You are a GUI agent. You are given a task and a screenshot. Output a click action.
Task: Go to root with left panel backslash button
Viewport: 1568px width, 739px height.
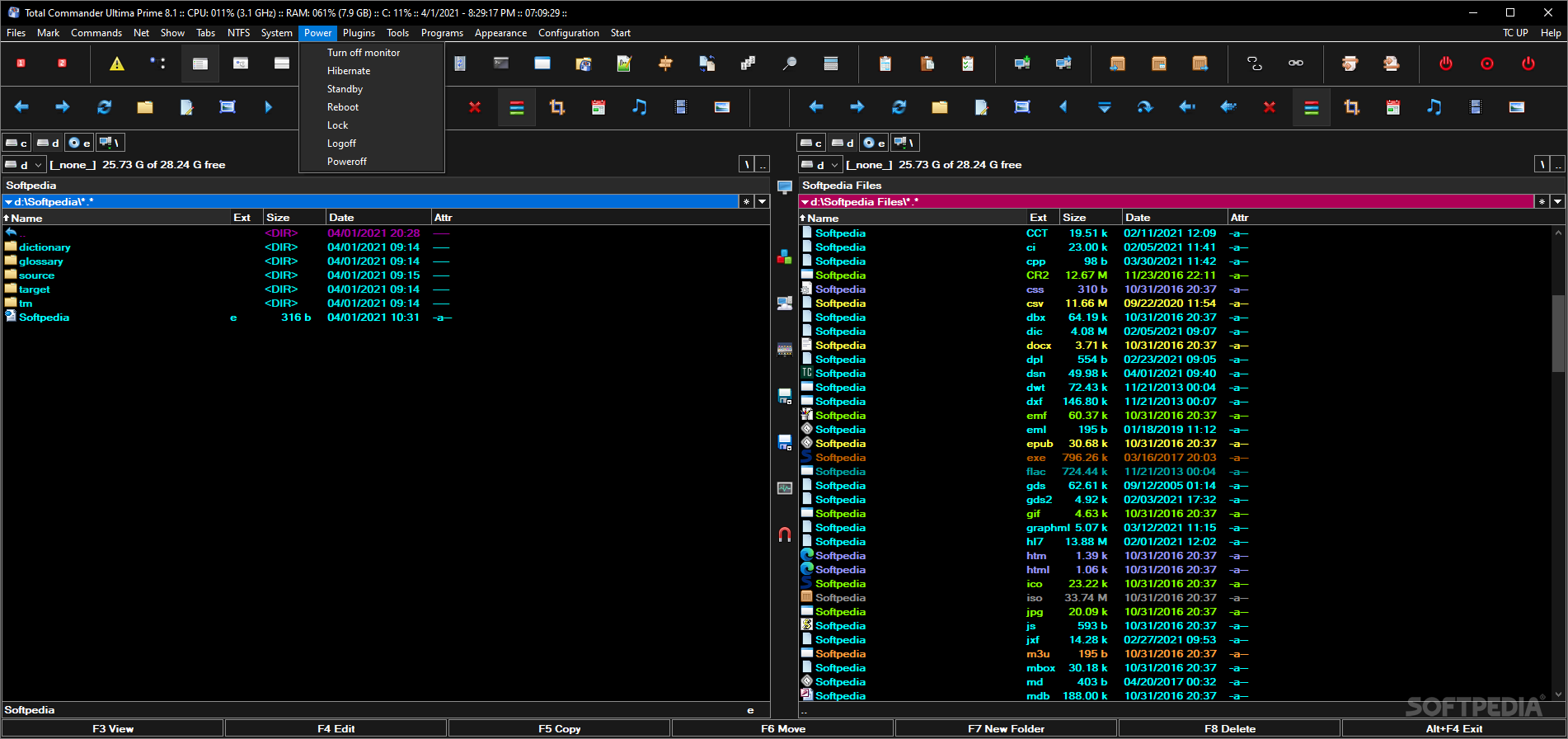746,165
